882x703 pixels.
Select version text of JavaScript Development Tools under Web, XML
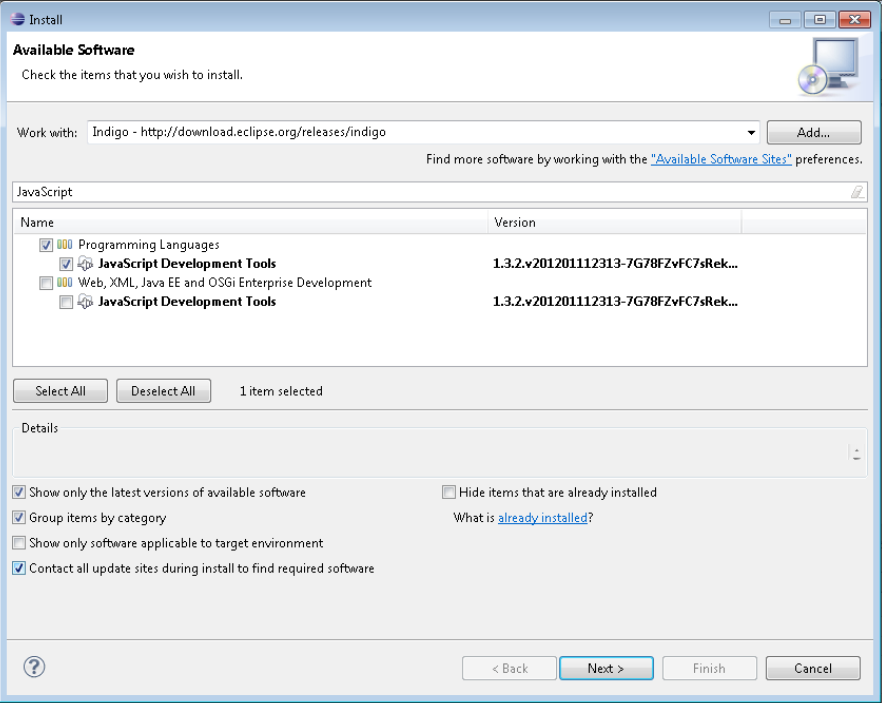pos(615,302)
